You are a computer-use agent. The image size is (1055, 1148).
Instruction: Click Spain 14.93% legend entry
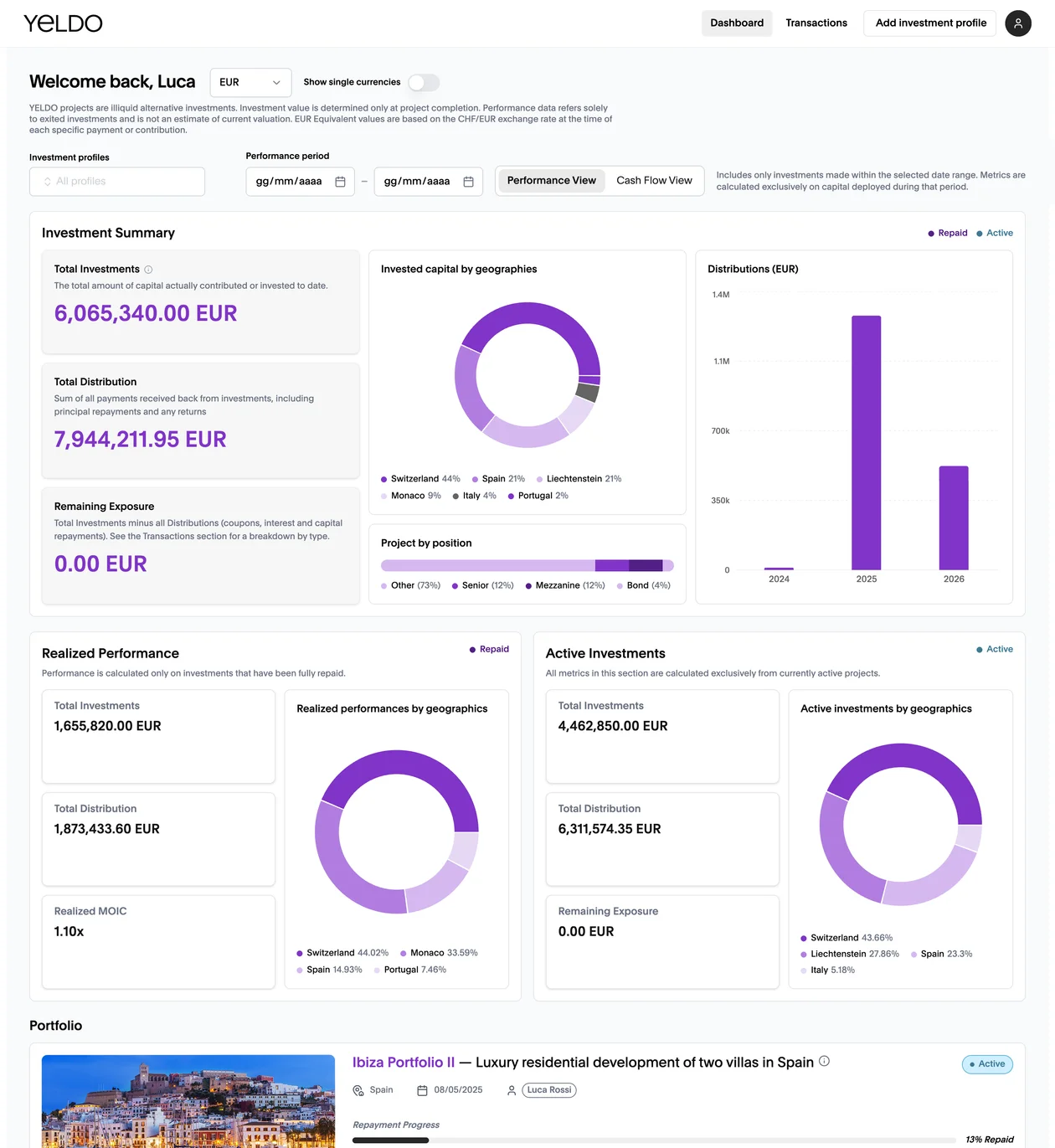(x=329, y=970)
